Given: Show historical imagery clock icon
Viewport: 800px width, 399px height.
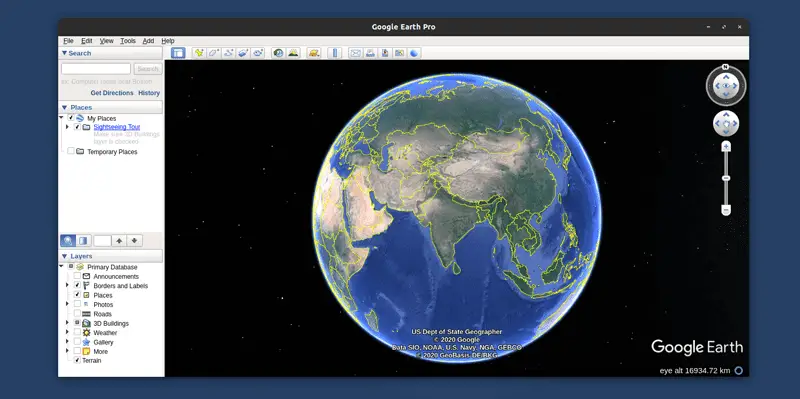Looking at the screenshot, I should point(278,53).
